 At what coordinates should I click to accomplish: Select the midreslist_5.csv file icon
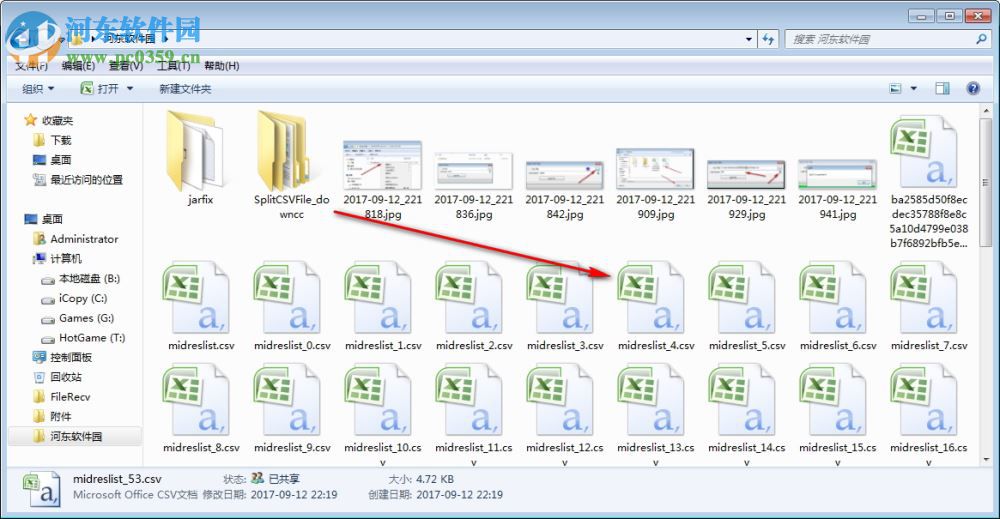coord(742,298)
